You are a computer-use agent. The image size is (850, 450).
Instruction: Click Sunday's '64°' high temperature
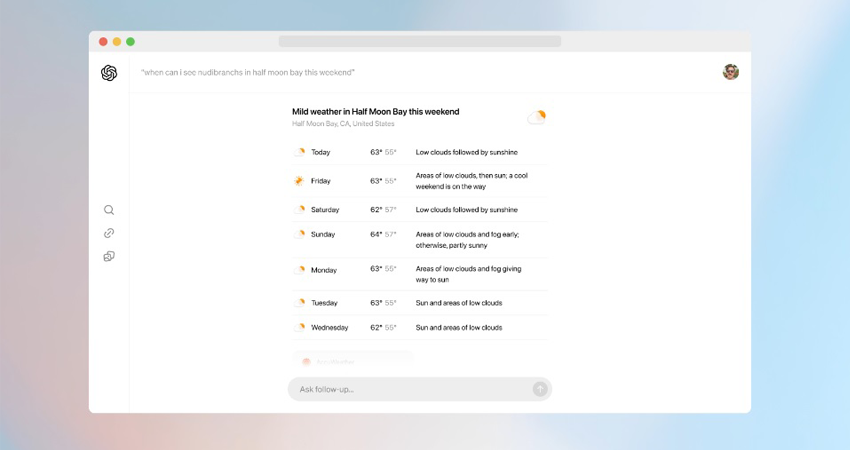pyautogui.click(x=376, y=234)
